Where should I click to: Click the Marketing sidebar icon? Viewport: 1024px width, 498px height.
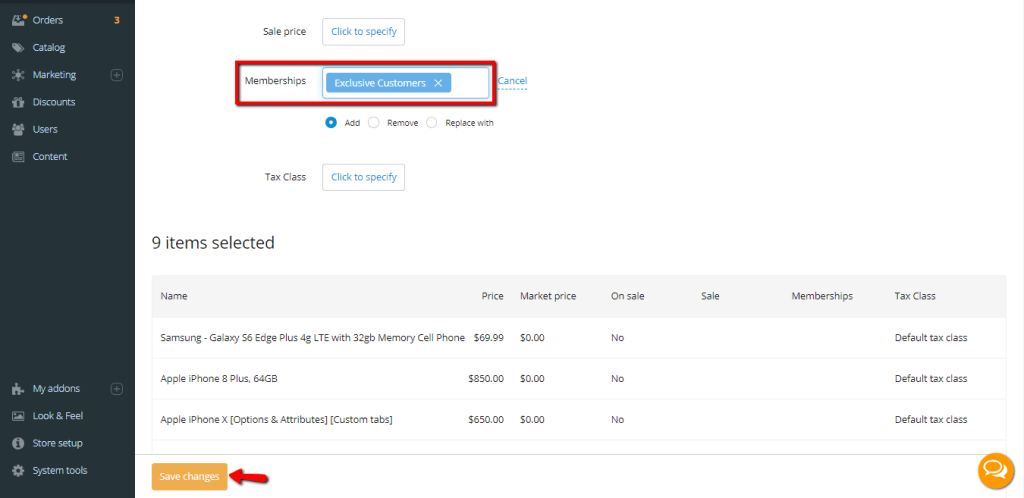coord(18,75)
